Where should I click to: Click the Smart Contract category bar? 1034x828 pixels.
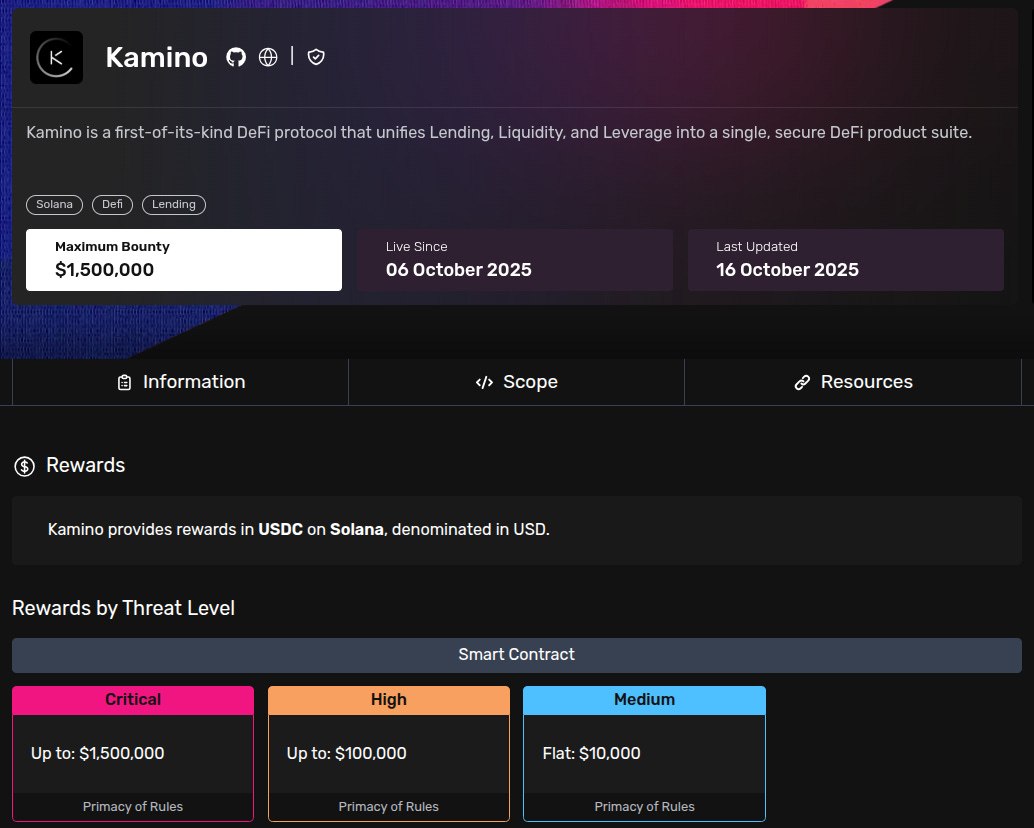pos(517,655)
